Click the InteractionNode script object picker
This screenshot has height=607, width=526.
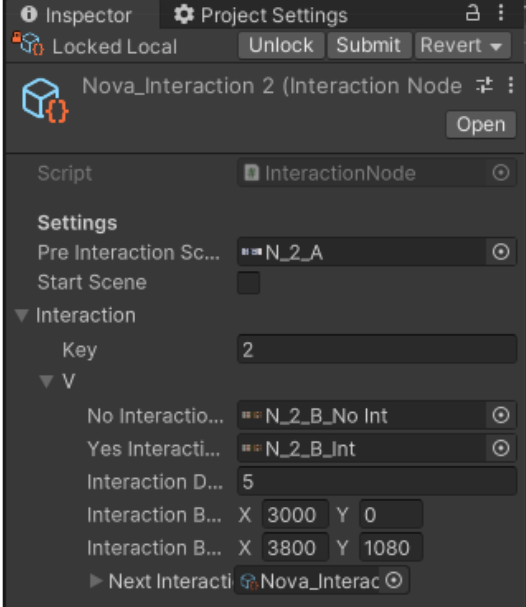tap(501, 173)
